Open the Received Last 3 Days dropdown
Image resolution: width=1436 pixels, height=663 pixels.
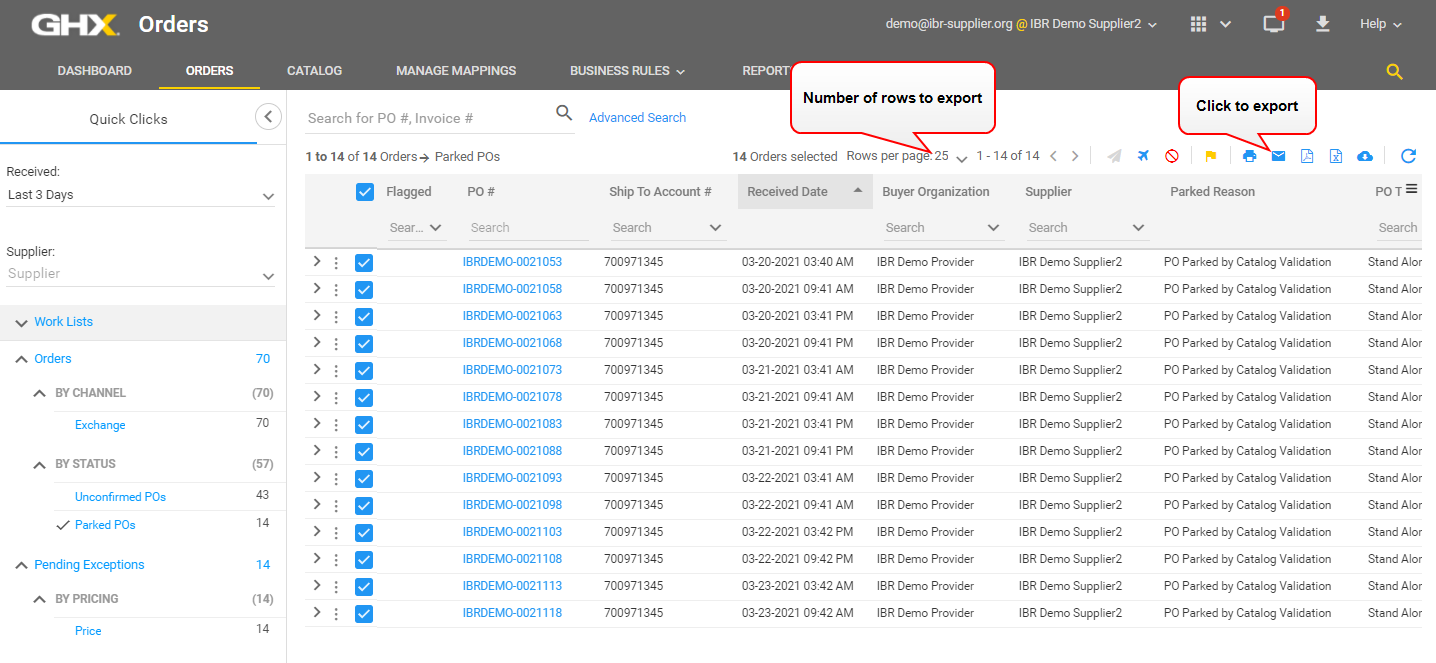coord(140,195)
